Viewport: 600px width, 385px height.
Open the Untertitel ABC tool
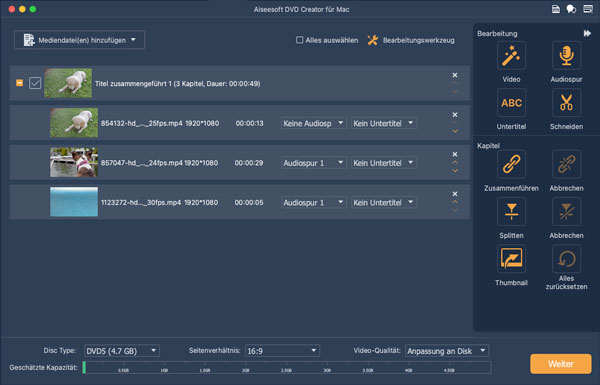511,103
